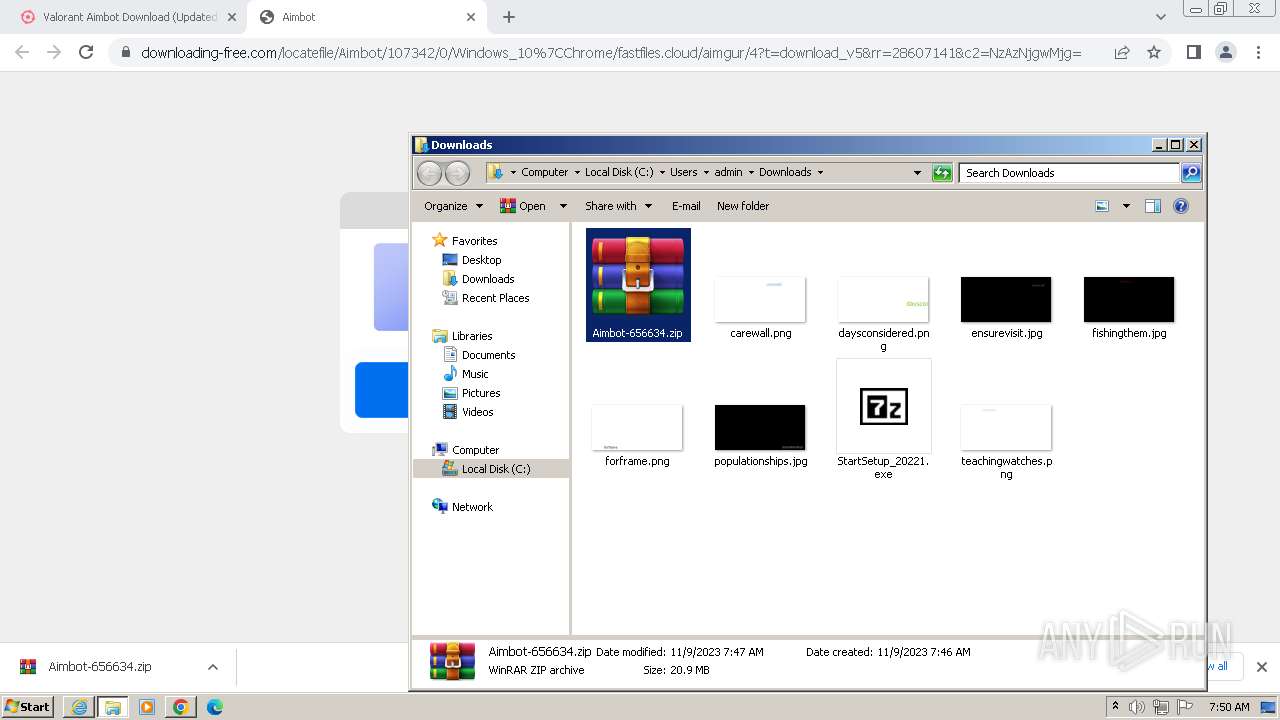
Task: Share this page icon in address bar
Action: click(1122, 52)
